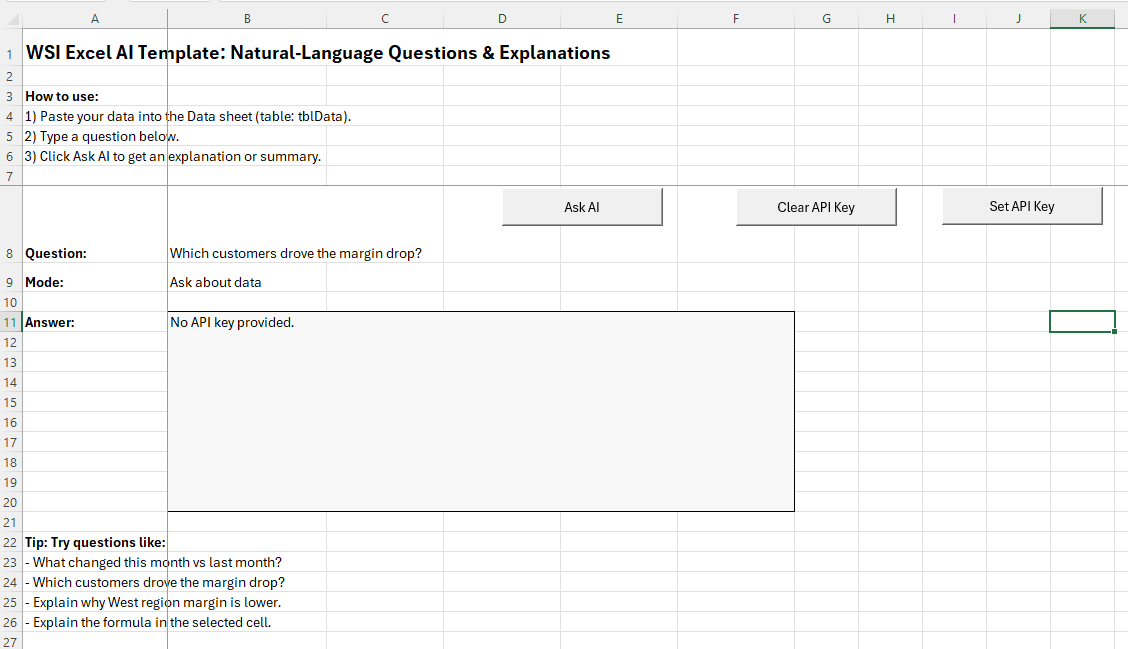
Task: Click the Answer box showing No API key provided
Action: click(x=480, y=410)
